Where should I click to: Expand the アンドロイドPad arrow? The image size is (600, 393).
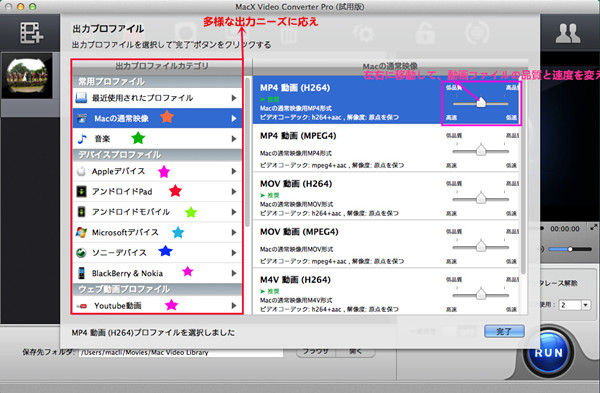[234, 192]
